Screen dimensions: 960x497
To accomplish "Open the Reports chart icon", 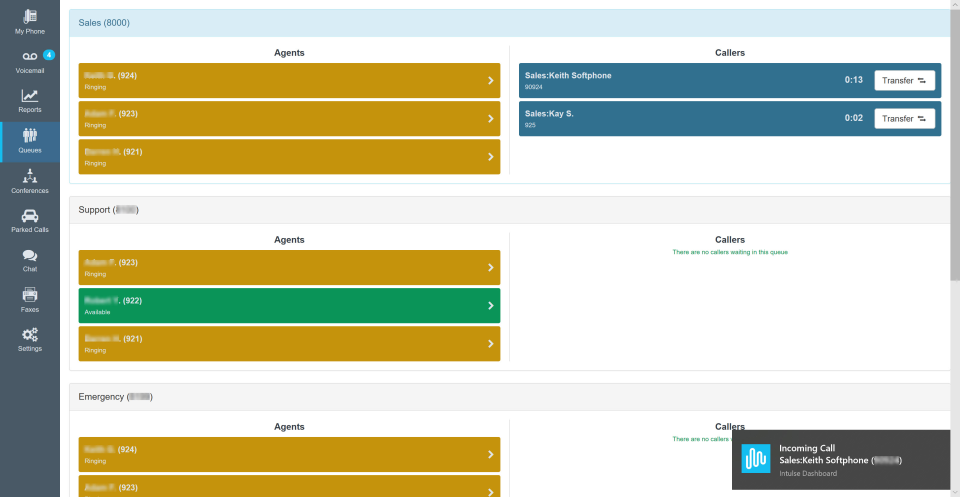I will point(29,95).
